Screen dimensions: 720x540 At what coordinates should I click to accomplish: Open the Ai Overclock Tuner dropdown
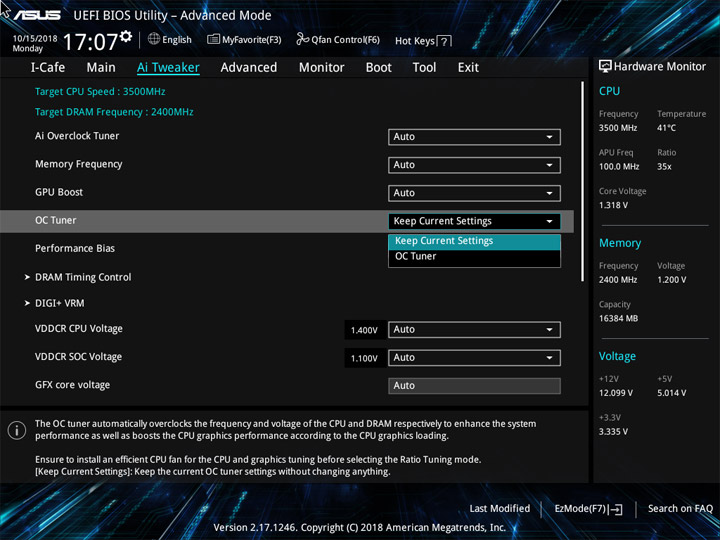click(474, 137)
